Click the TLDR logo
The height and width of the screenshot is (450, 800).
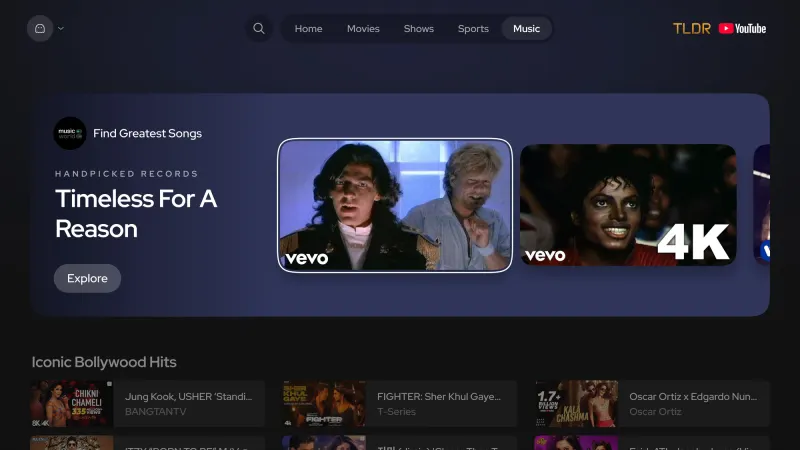(x=691, y=29)
